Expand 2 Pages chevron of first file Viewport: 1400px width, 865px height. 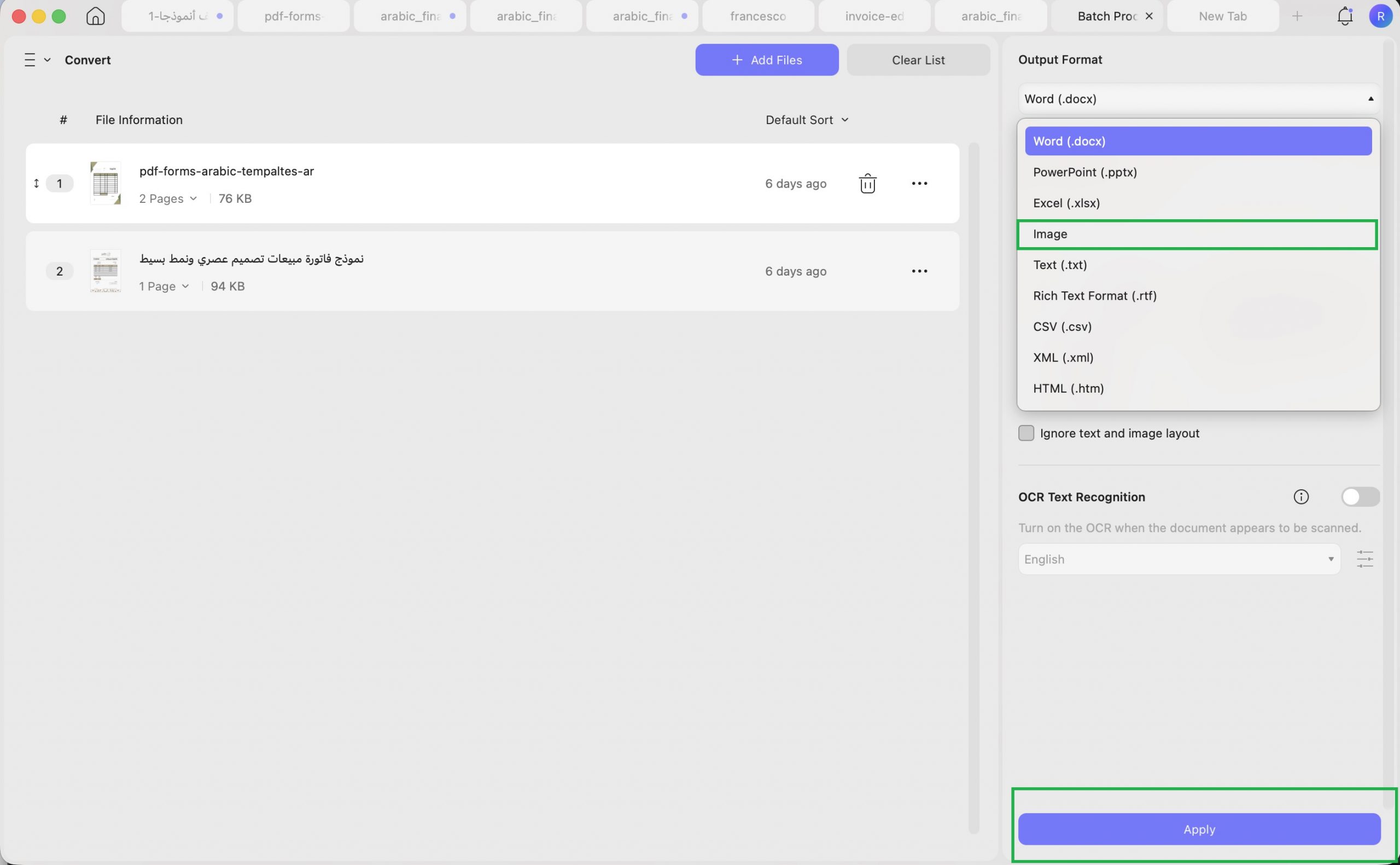194,198
